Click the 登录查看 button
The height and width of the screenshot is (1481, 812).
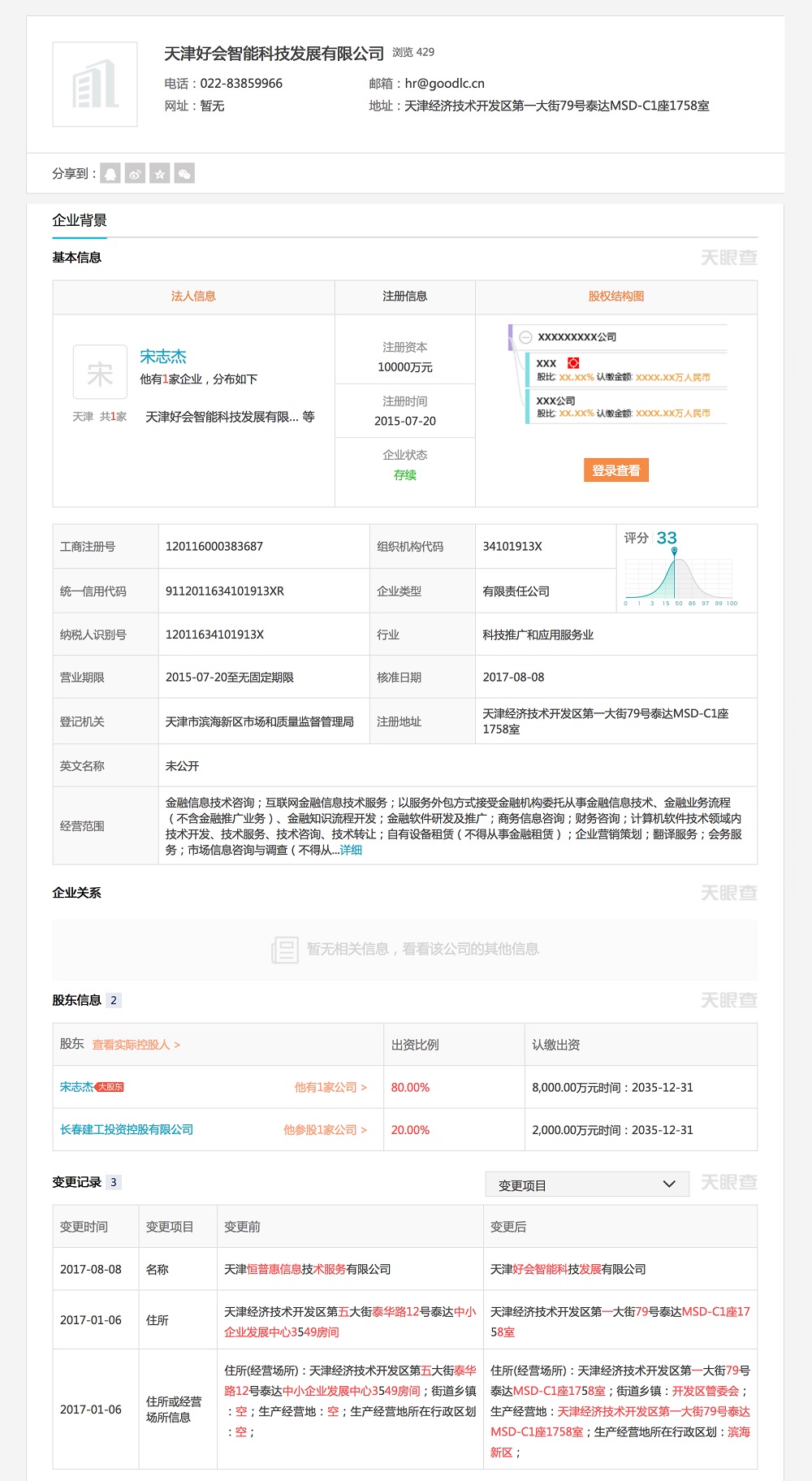[x=616, y=470]
